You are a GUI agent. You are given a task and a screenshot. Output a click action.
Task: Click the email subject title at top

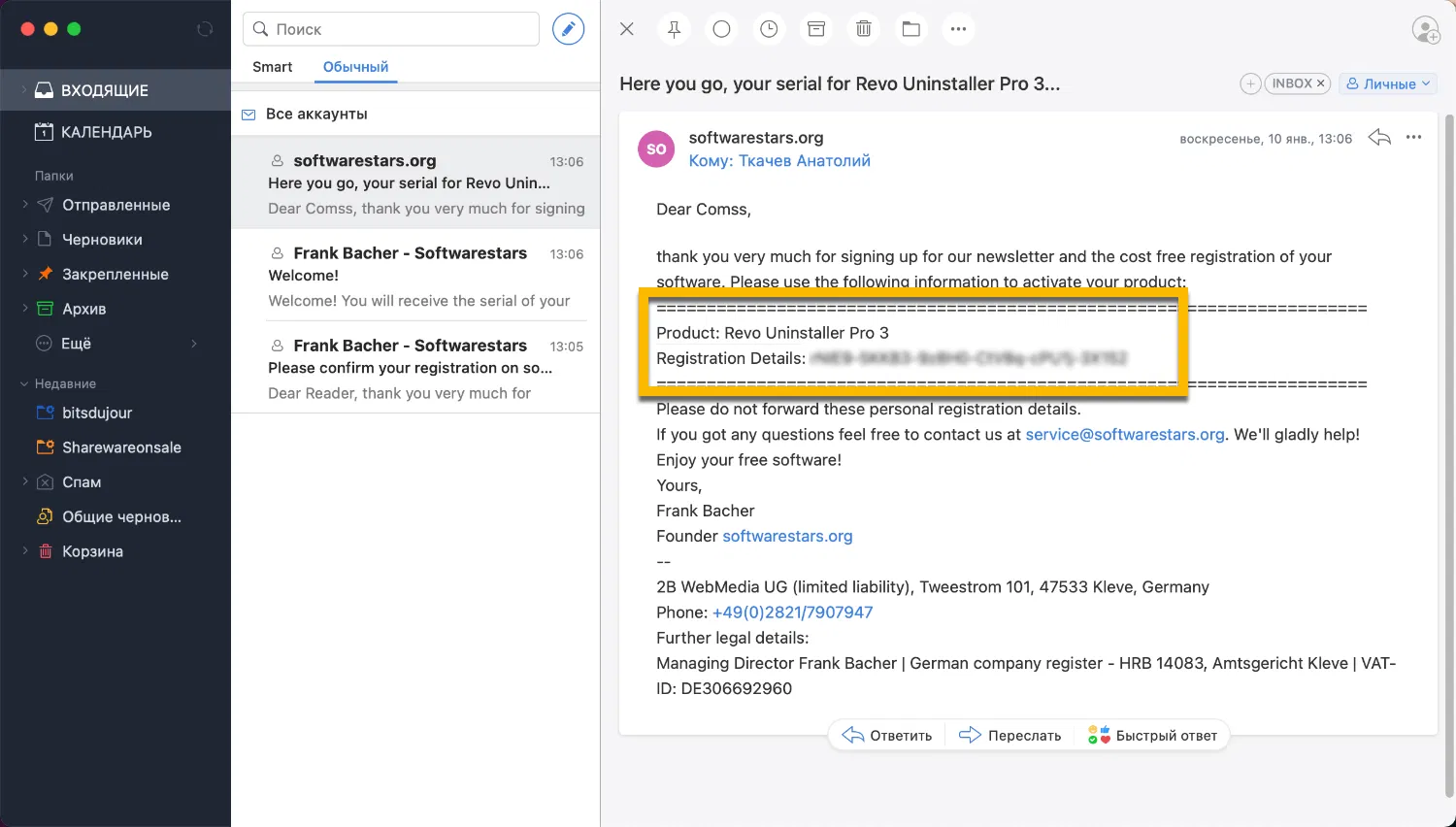point(840,84)
